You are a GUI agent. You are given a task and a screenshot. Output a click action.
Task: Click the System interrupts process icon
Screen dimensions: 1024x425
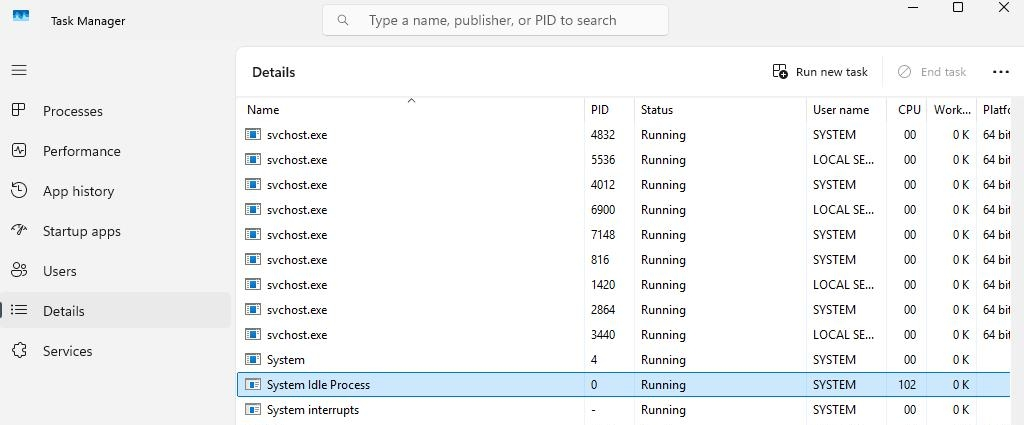pyautogui.click(x=253, y=410)
